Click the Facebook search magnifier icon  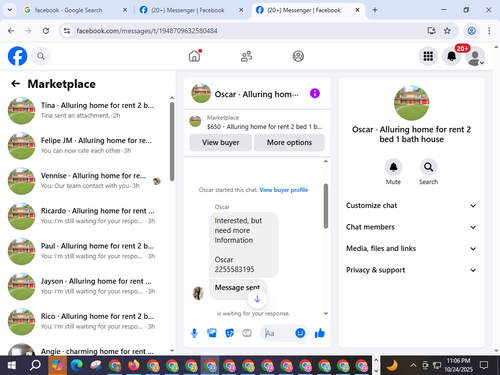(x=41, y=56)
